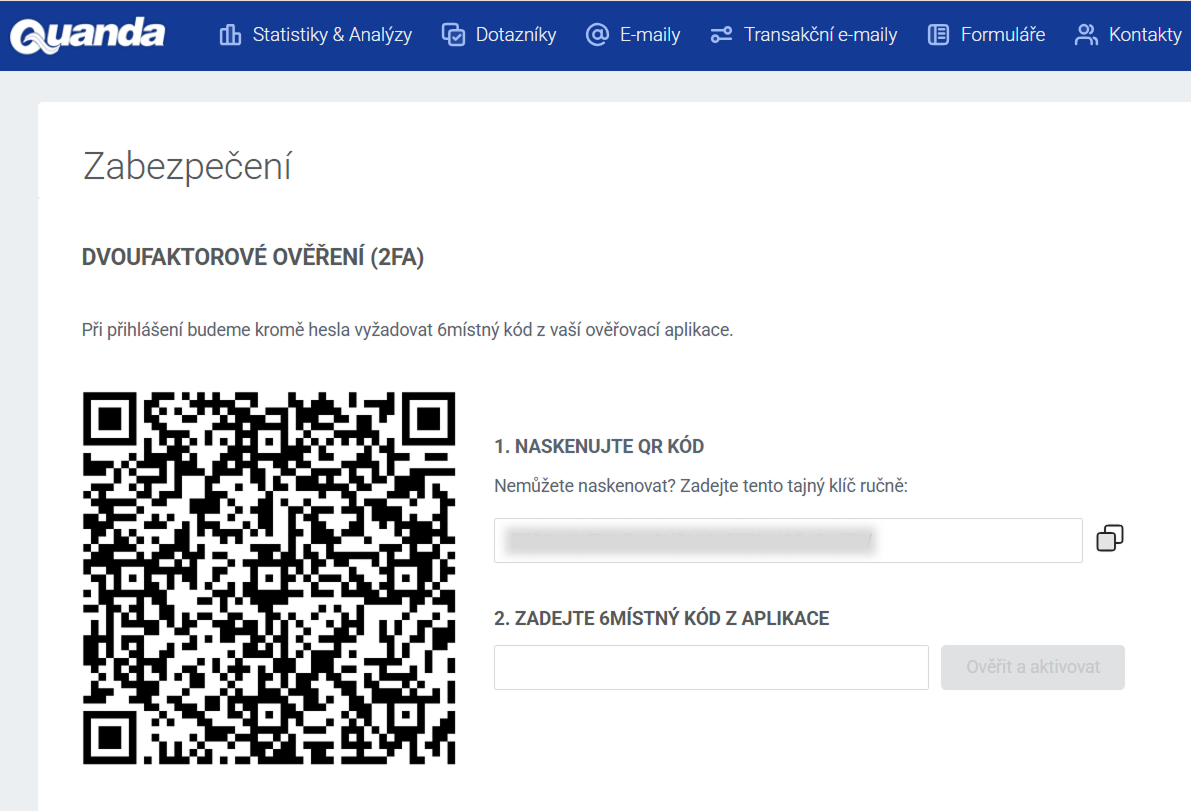Screen dimensions: 1191x811
Task: Click the bar chart icon beside Statistiky & Analýzy
Action: (229, 35)
